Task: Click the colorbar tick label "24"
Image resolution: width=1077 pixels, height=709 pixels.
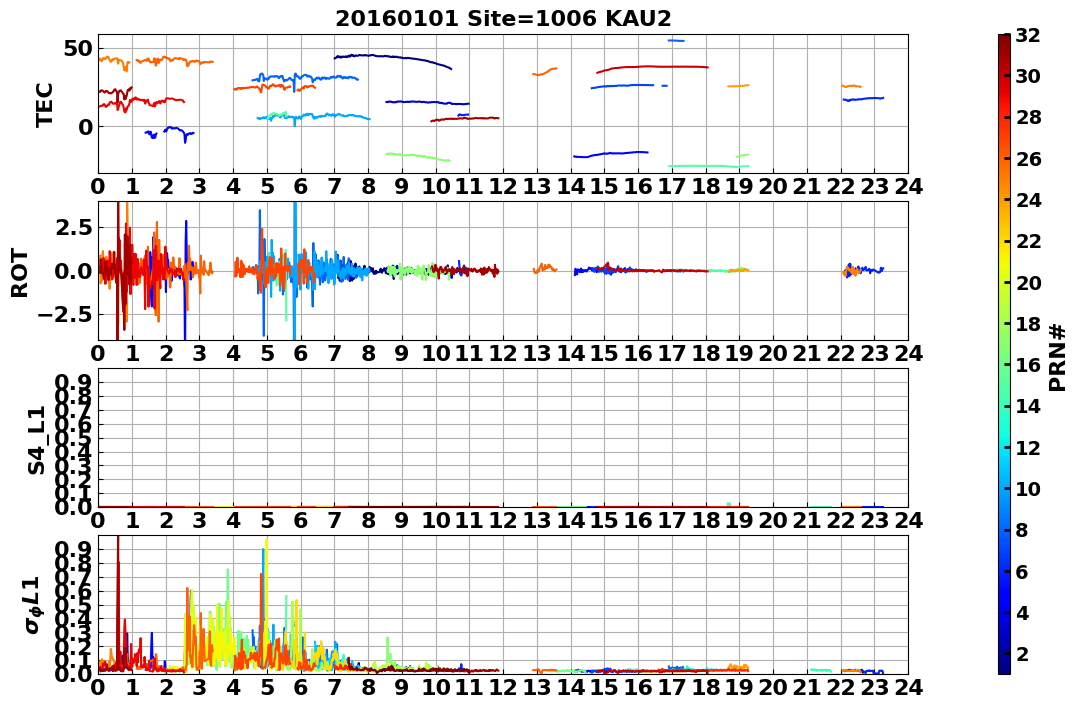Action: (1028, 200)
